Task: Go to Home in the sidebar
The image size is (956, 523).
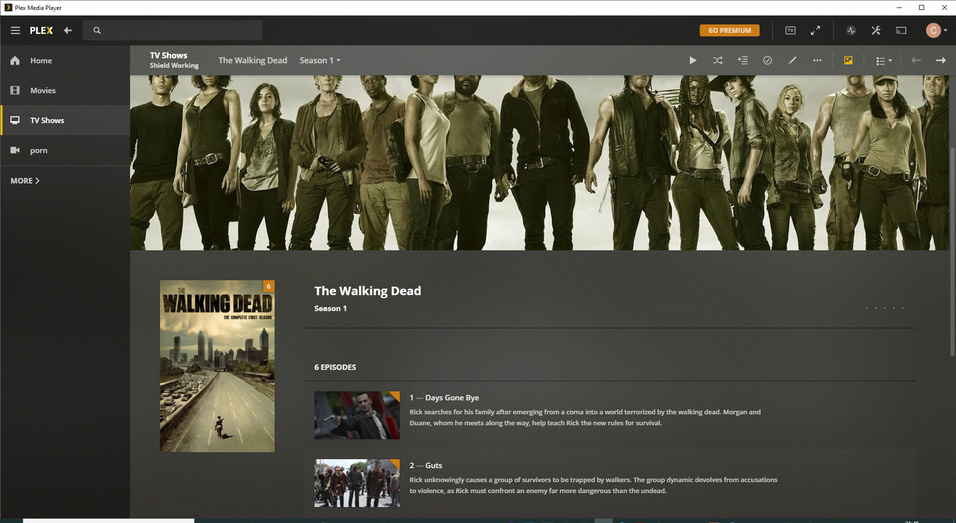Action: tap(65, 60)
